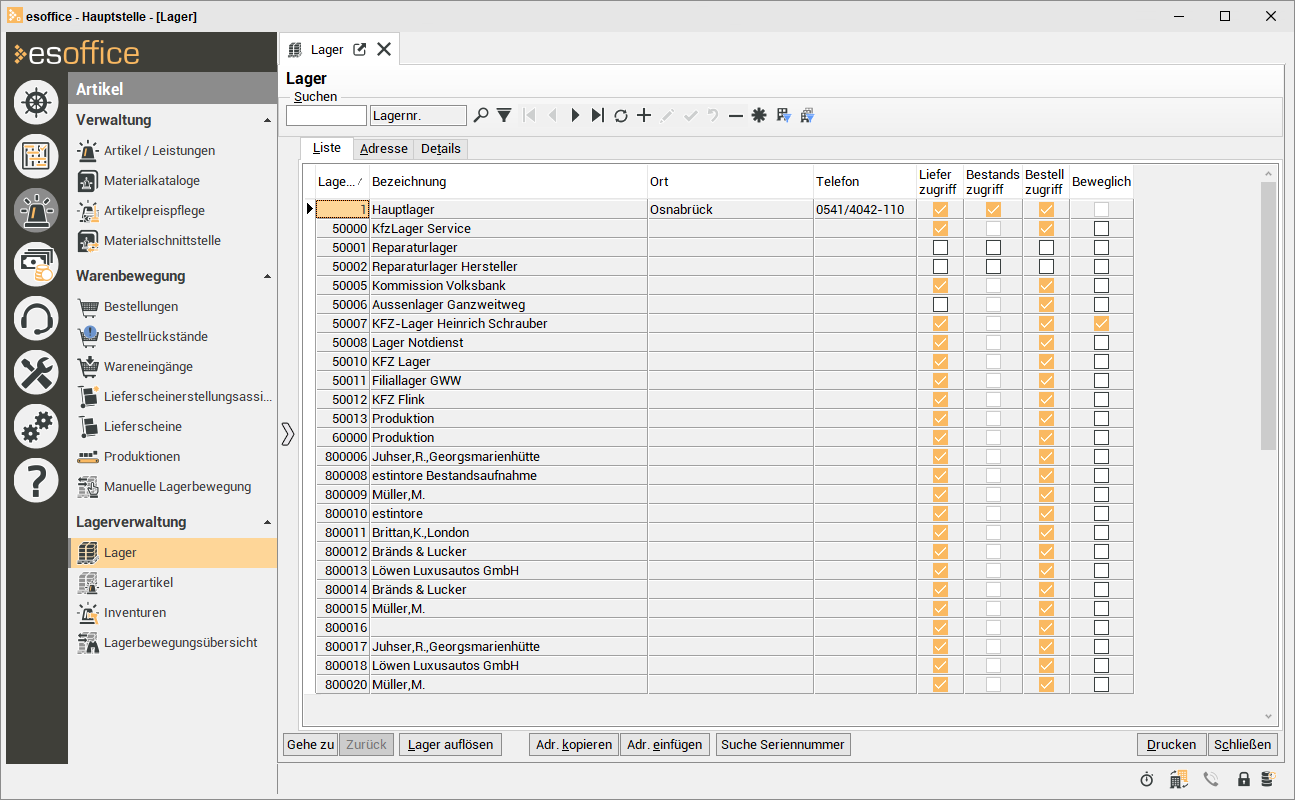Click the Adr. einfügen button
Screen dimensions: 1295x800
[x=666, y=745]
